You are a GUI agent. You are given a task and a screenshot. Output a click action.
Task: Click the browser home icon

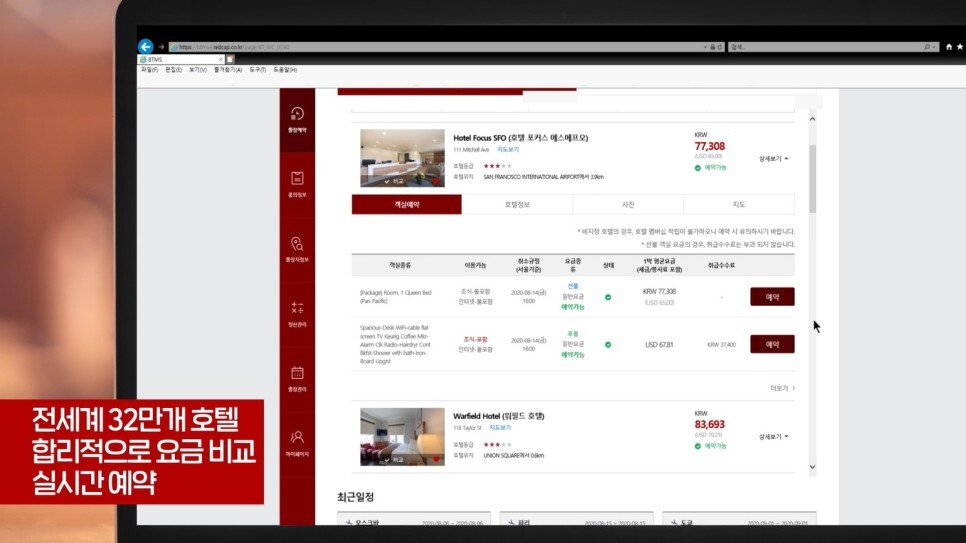949,47
